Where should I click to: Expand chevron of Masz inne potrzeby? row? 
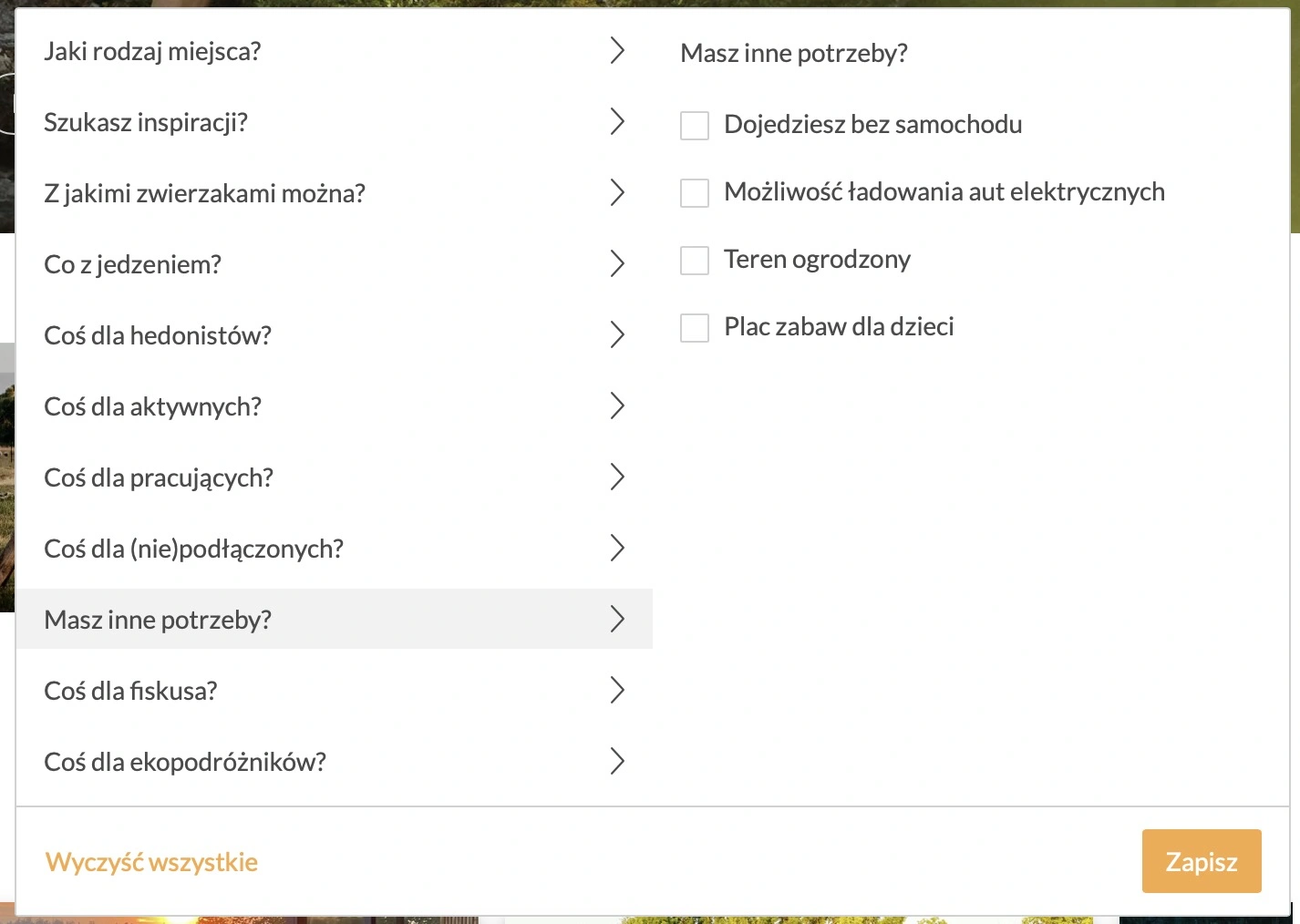click(617, 620)
